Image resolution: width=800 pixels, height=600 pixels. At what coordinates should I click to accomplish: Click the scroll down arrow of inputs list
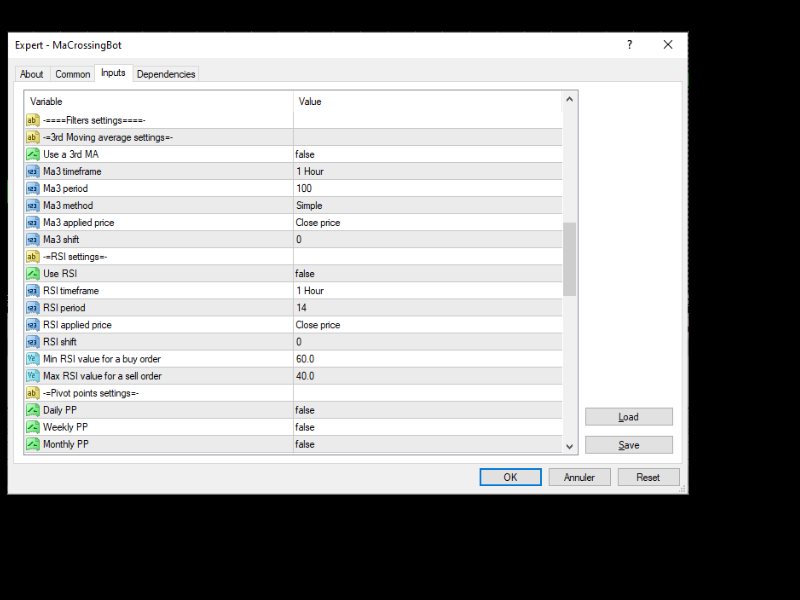569,446
